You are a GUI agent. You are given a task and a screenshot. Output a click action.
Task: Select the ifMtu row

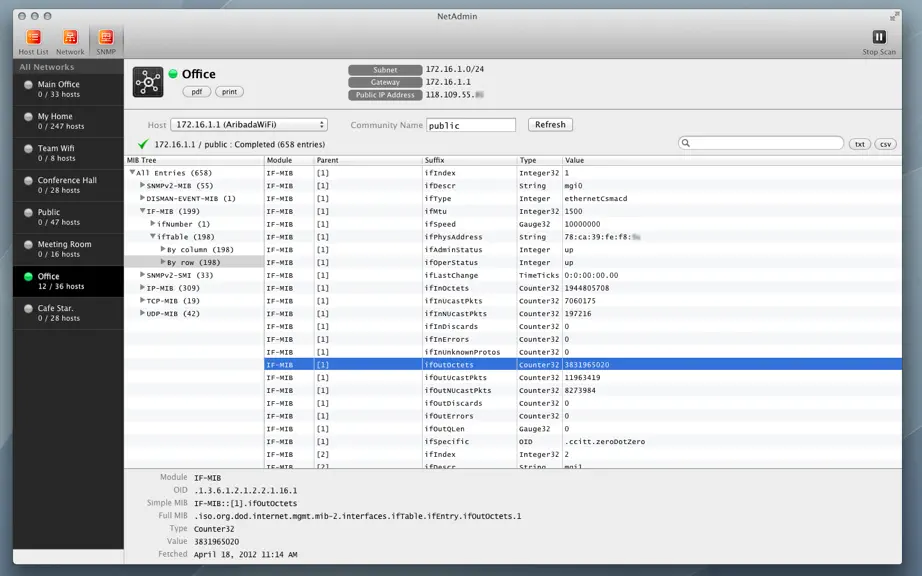[583, 211]
